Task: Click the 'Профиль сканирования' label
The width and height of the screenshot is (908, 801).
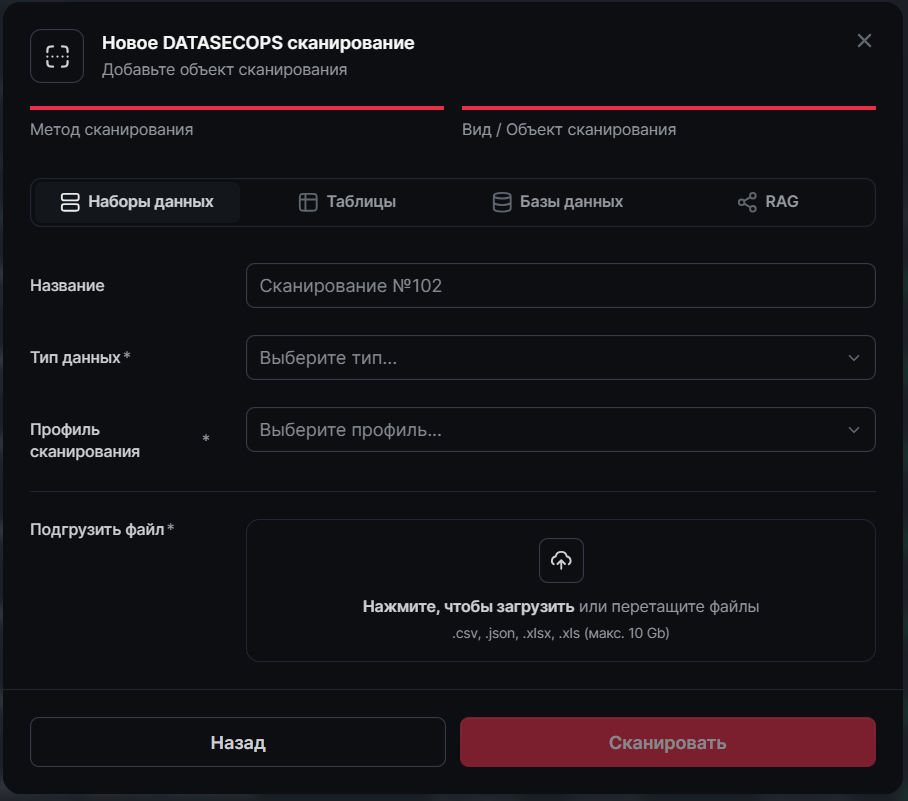Action: coord(85,440)
